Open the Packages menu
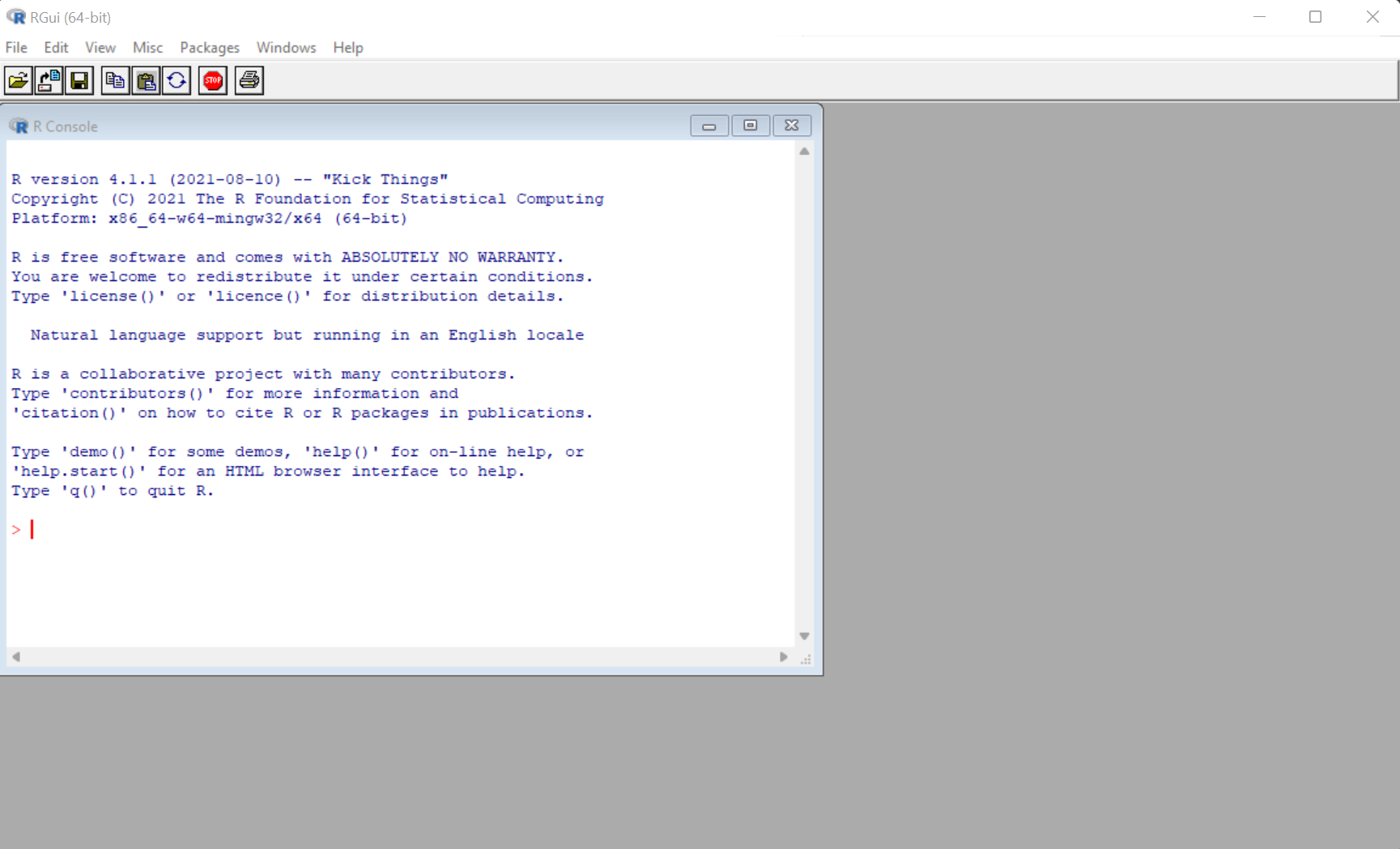The height and width of the screenshot is (849, 1400). pos(210,48)
